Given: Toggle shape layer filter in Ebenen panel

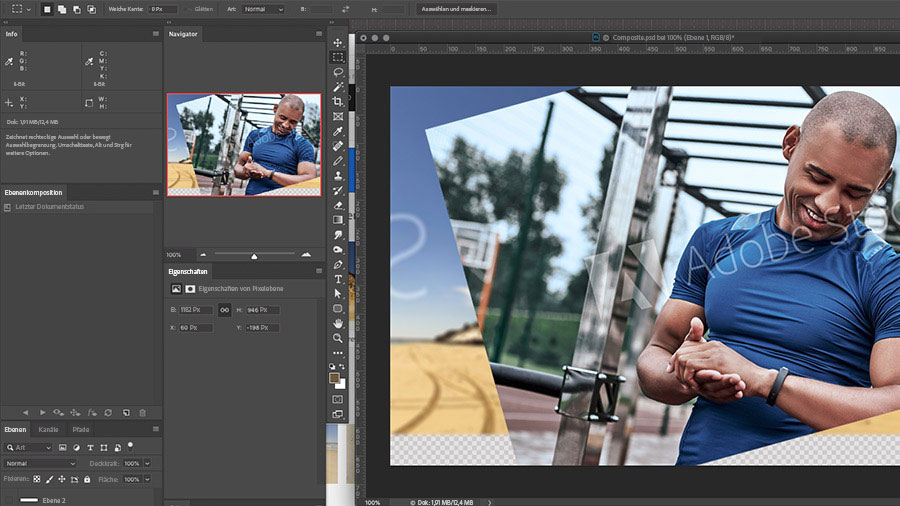Looking at the screenshot, I should pos(104,447).
